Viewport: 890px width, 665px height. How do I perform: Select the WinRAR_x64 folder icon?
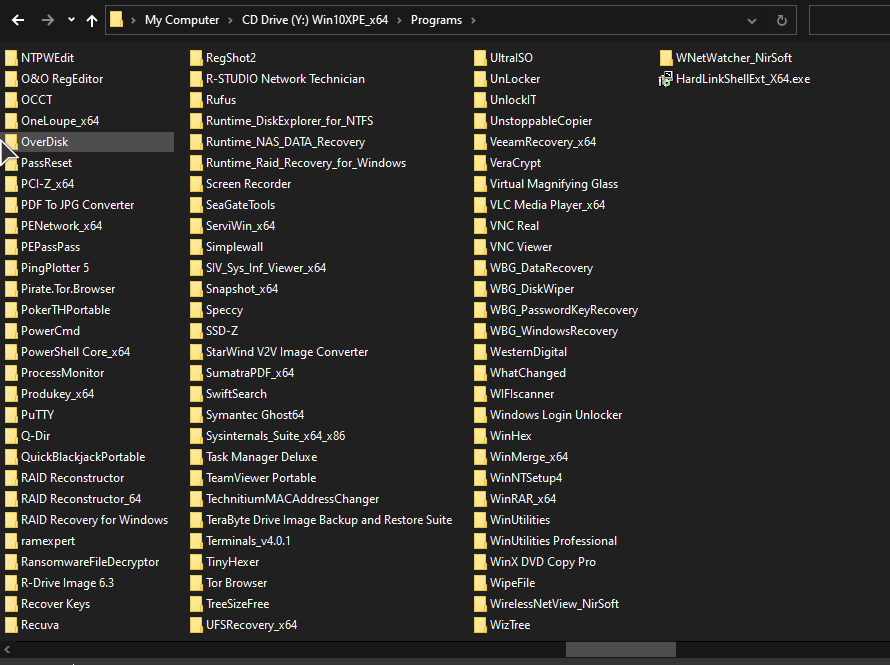480,499
